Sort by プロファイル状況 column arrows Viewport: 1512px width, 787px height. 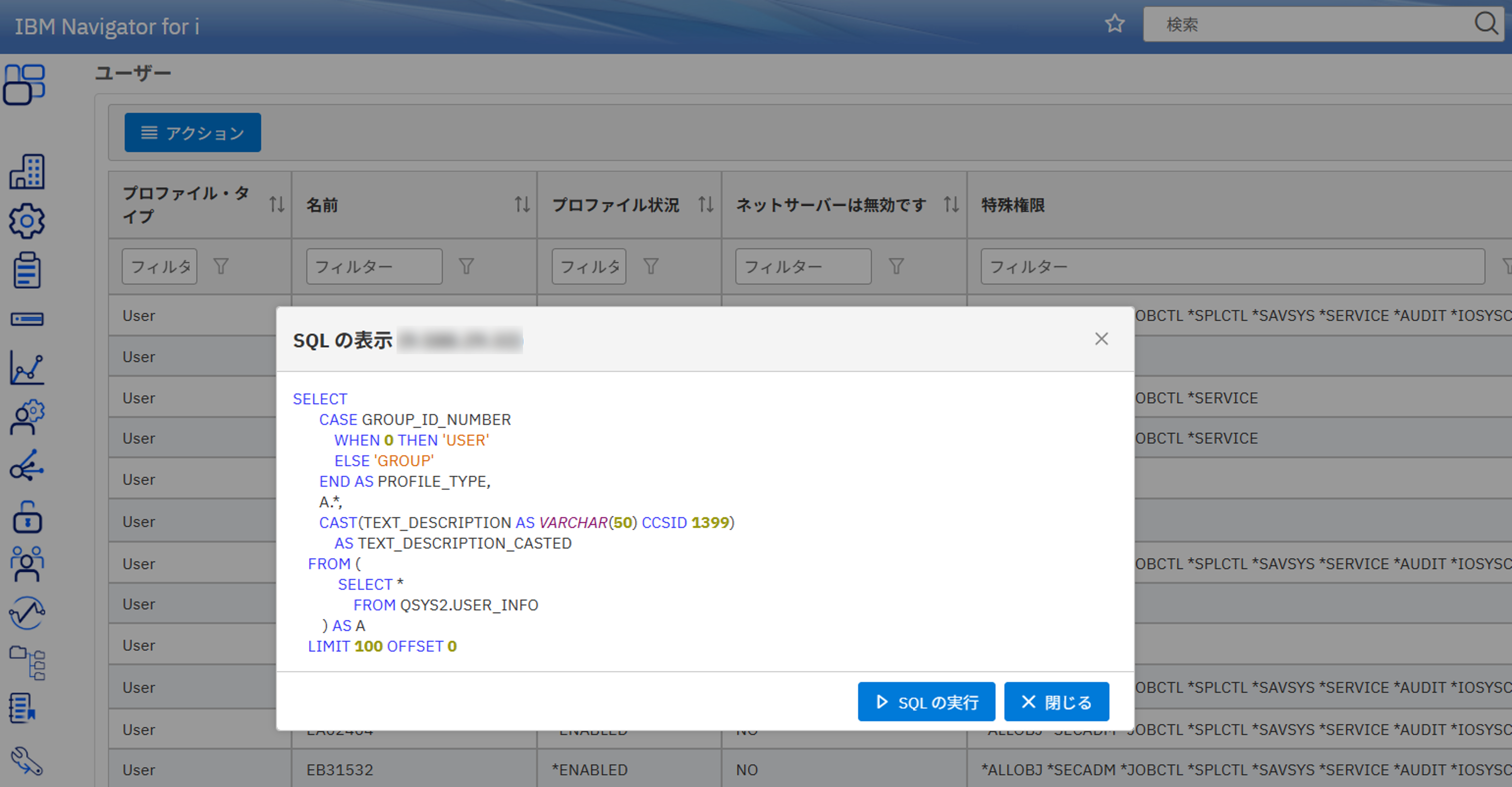tap(705, 205)
